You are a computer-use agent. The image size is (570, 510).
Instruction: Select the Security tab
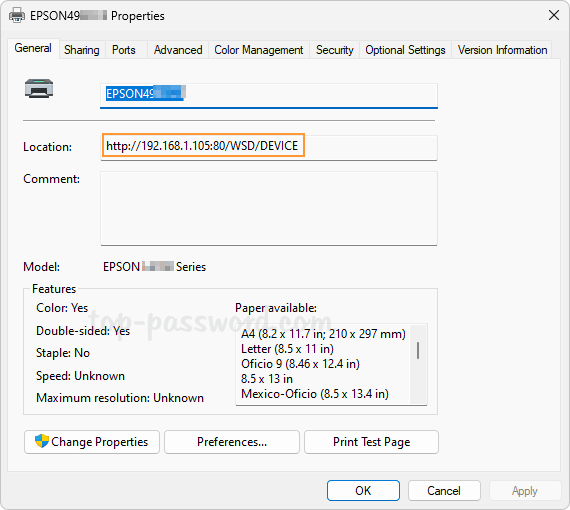pyautogui.click(x=334, y=50)
